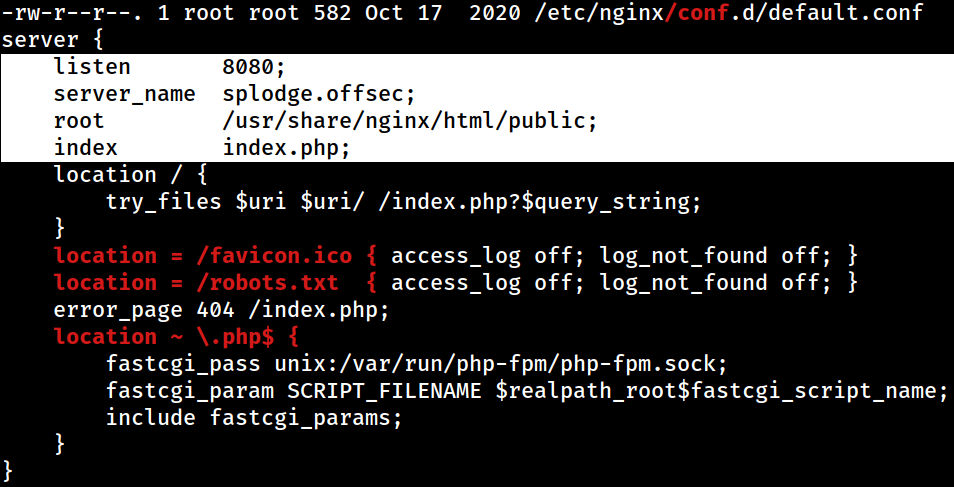954x487 pixels.
Task: Click the SCRIPT_FILENAME parameter text
Action: (383, 391)
